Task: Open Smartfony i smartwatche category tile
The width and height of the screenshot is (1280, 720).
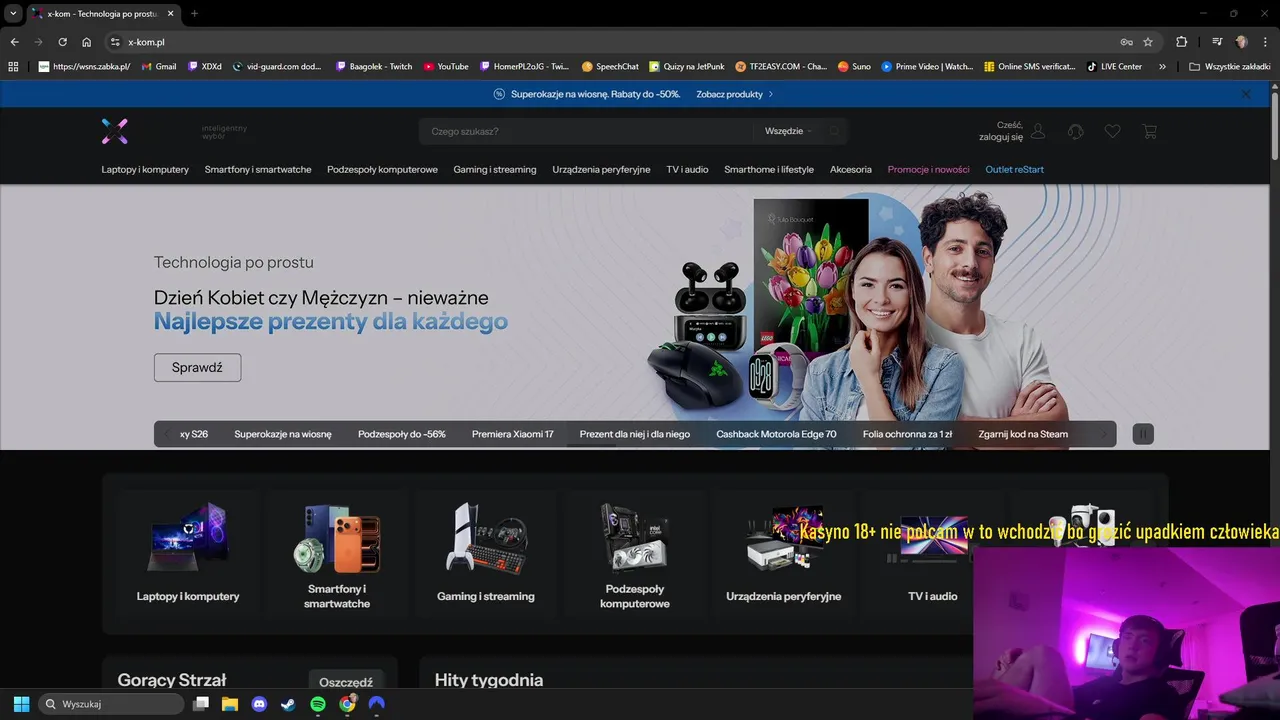Action: point(337,555)
